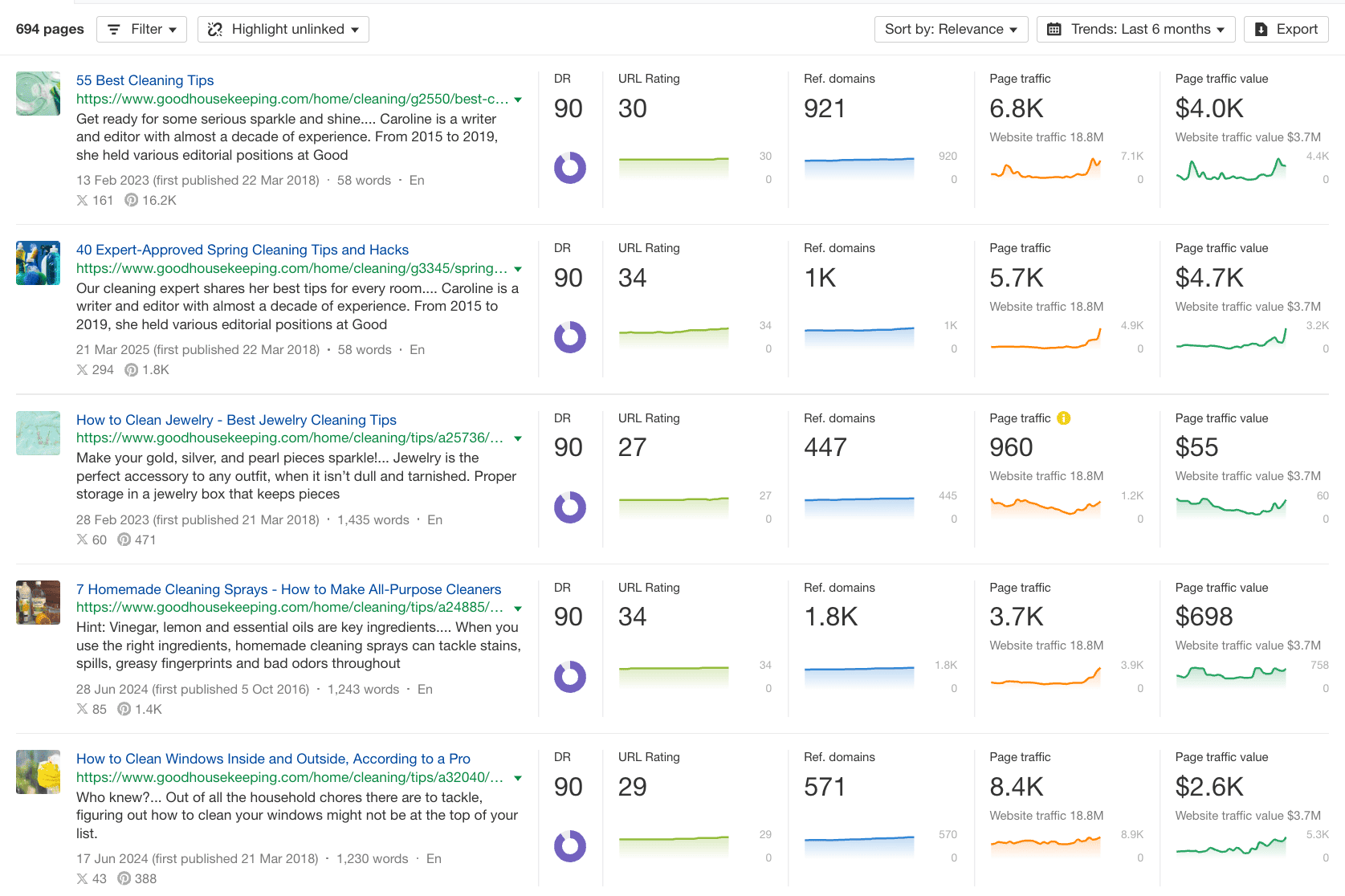Click DR donut chart for Clean Windows result
The image size is (1345, 896).
coord(569,846)
